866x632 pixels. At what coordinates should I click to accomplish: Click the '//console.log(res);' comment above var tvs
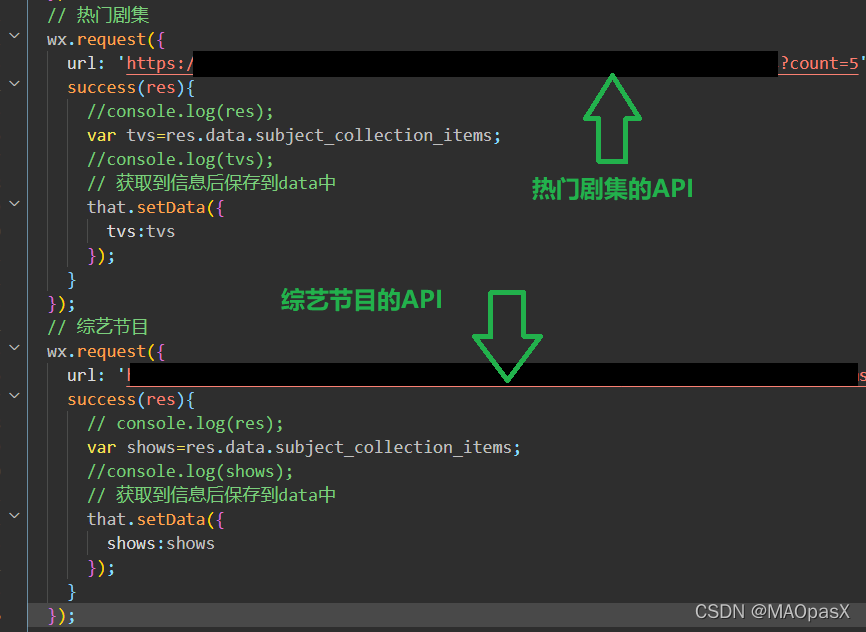tap(180, 112)
